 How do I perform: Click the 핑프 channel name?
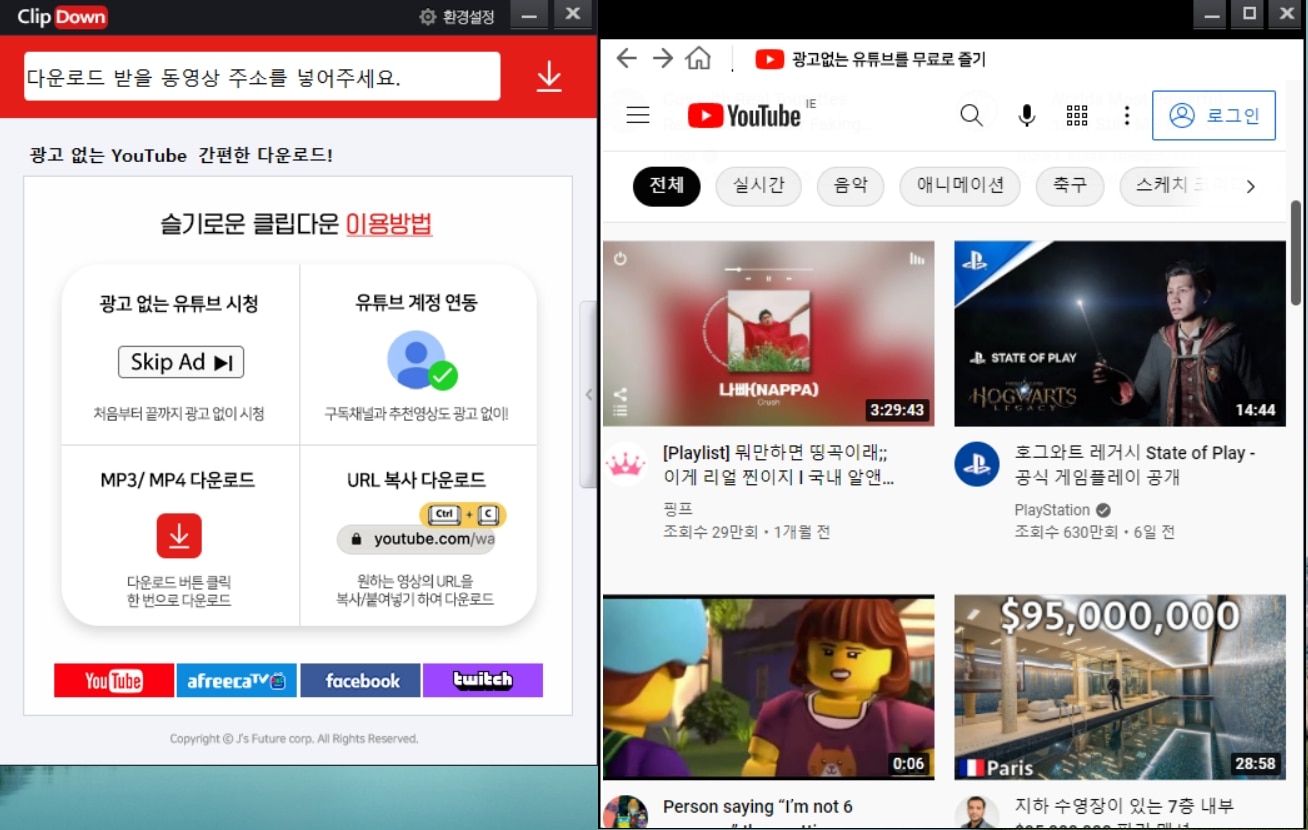point(678,509)
